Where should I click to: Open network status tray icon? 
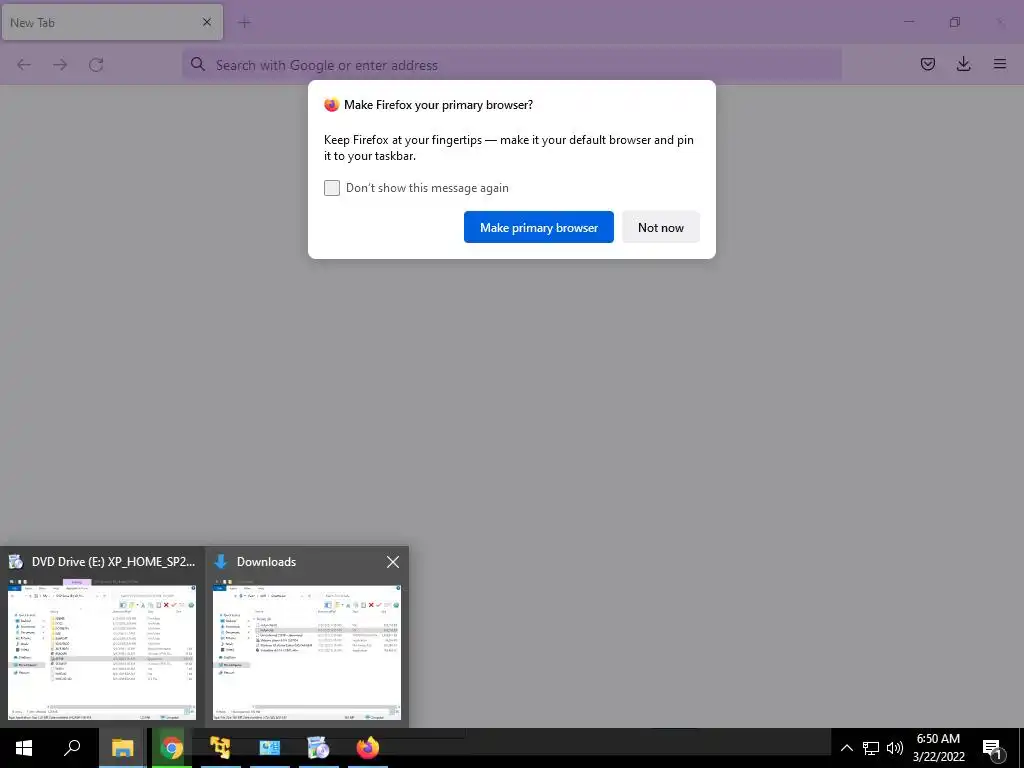pos(871,748)
